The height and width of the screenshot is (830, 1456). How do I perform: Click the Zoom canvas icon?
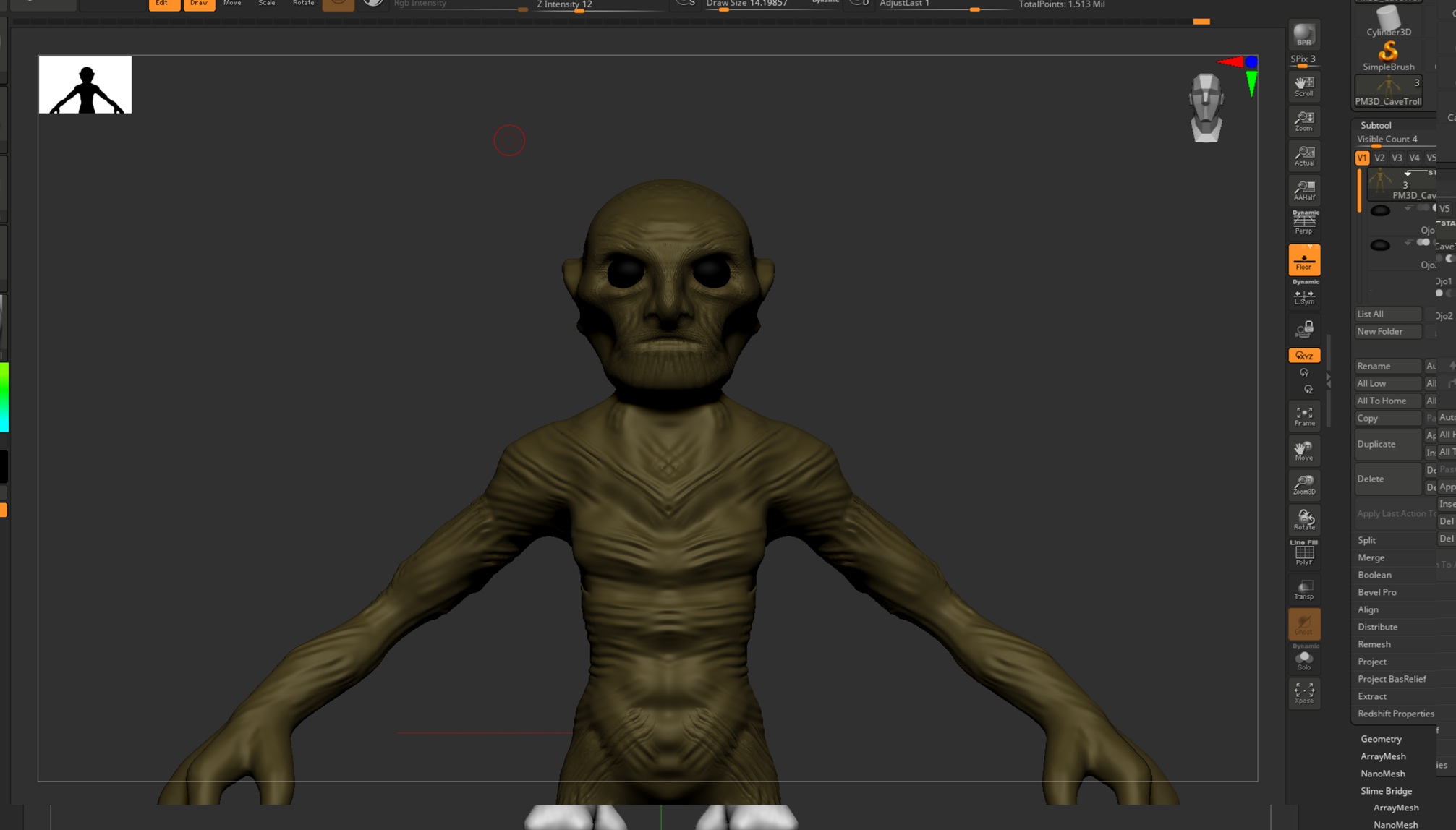1303,121
